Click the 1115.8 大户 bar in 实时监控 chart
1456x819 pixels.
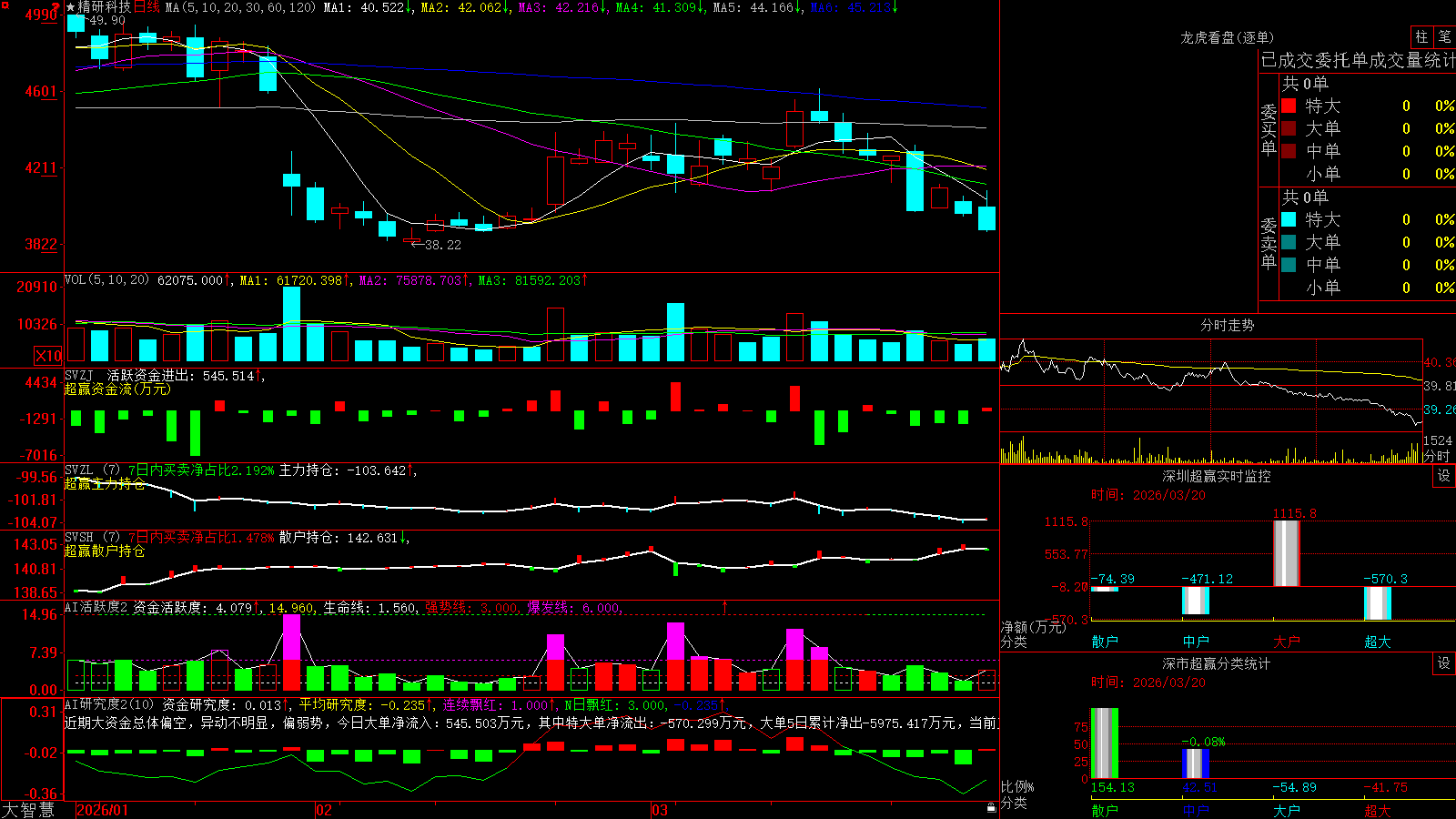point(1287,553)
